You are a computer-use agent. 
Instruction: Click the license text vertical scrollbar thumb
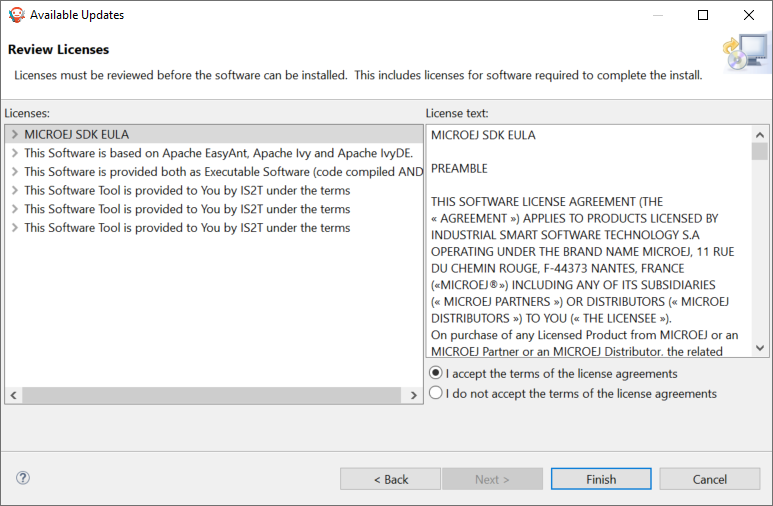click(x=760, y=152)
